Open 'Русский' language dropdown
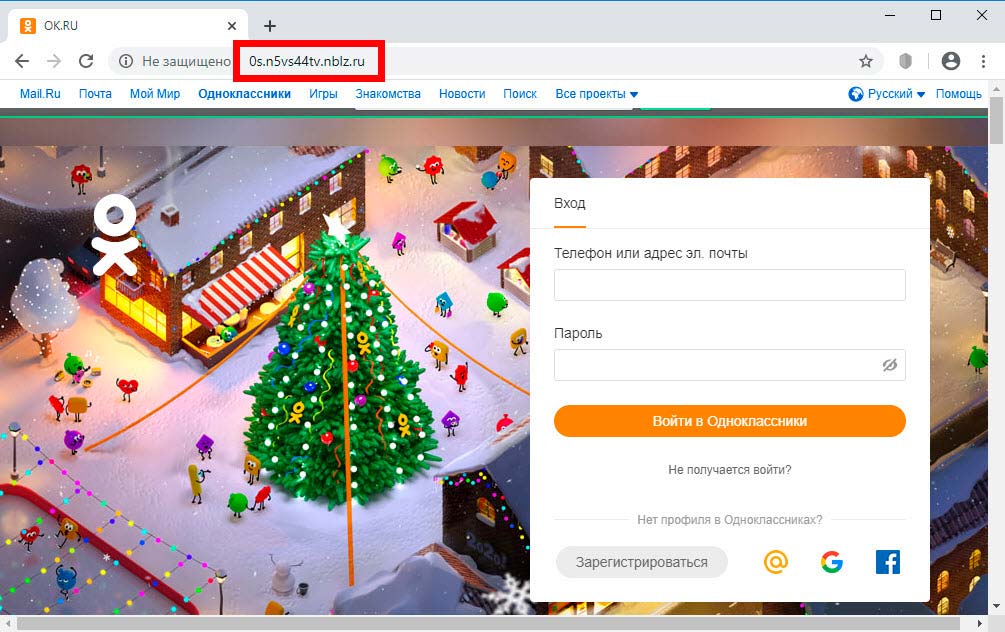Image resolution: width=1005 pixels, height=632 pixels. coord(886,94)
